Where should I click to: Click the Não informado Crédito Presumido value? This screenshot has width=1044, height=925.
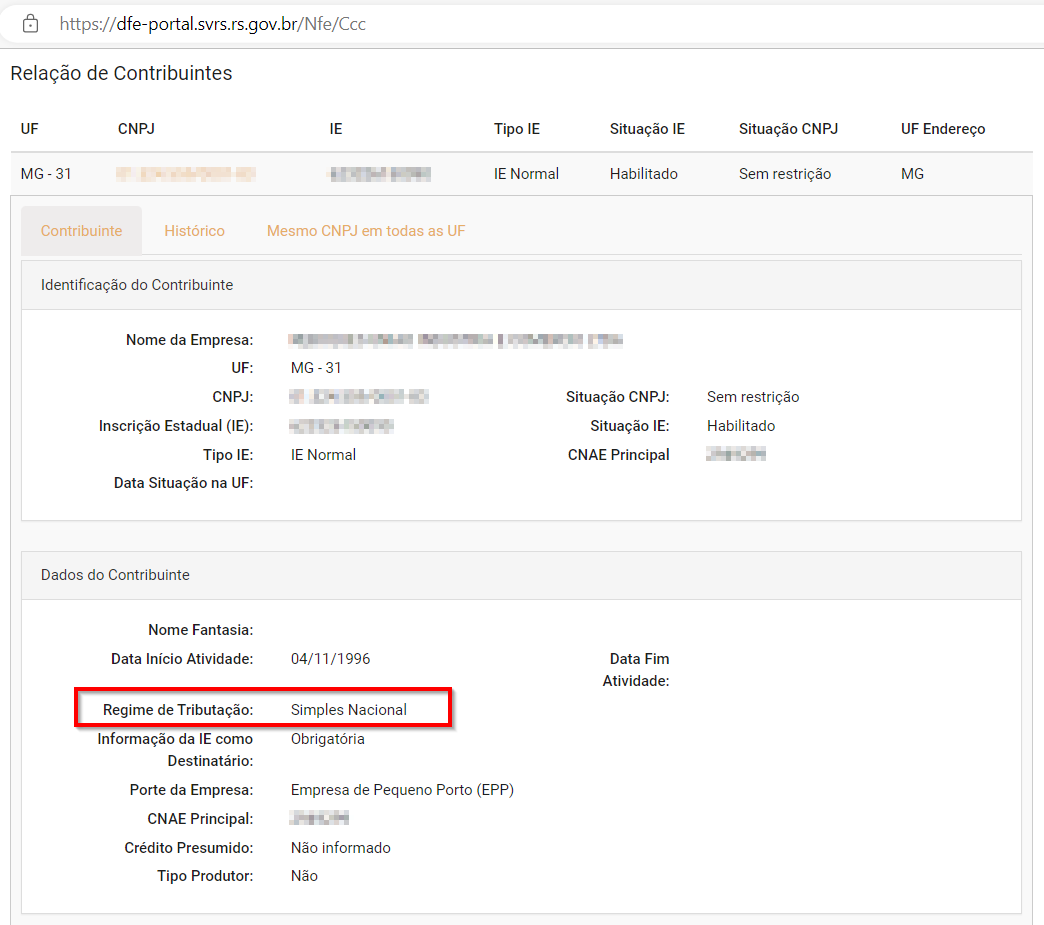341,848
